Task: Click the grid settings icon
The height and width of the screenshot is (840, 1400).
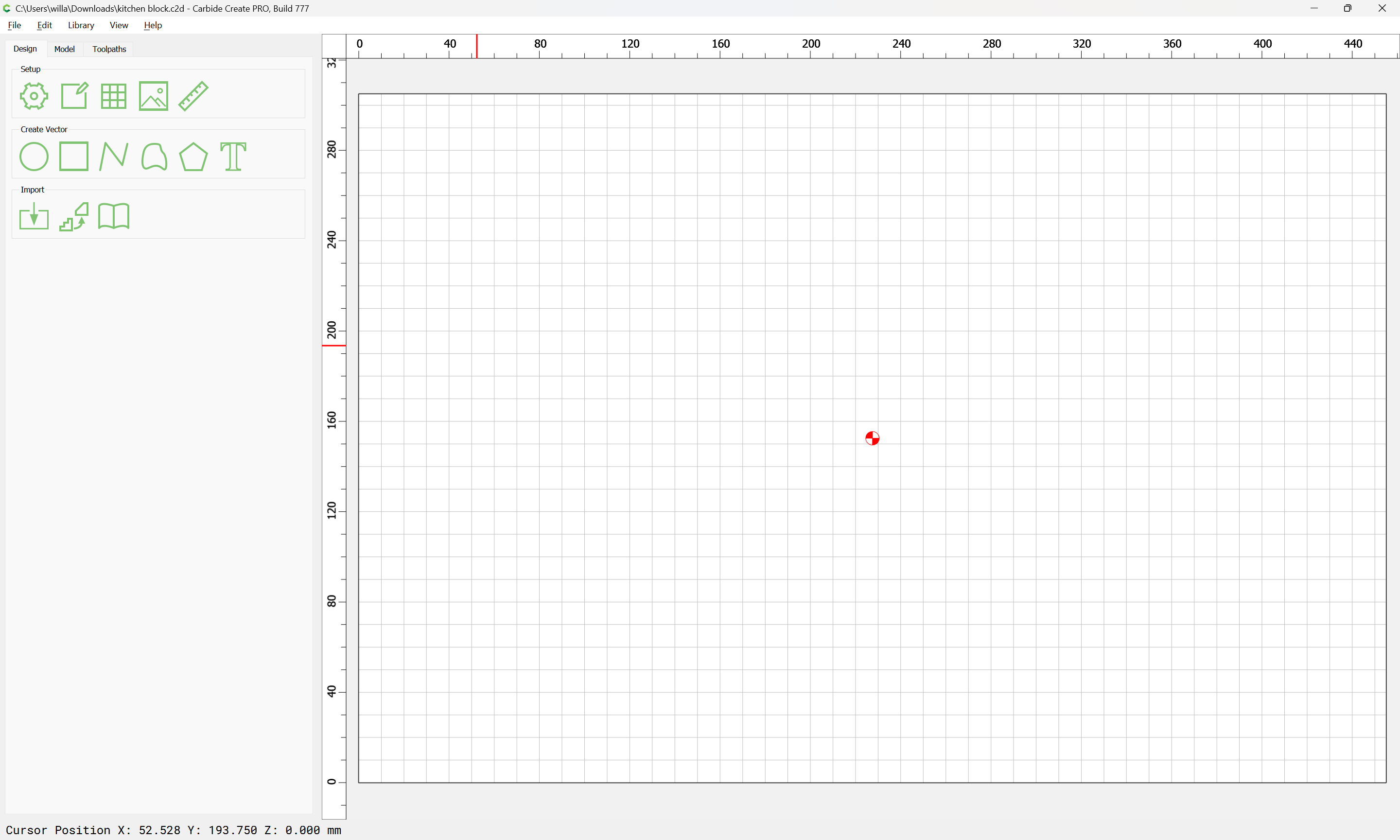Action: (x=113, y=96)
